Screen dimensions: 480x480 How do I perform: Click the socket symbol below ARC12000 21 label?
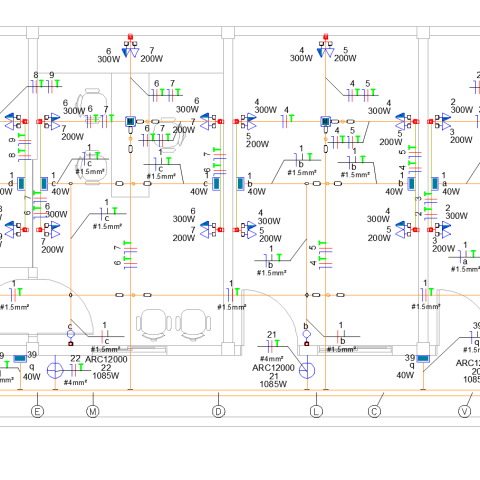point(307,370)
